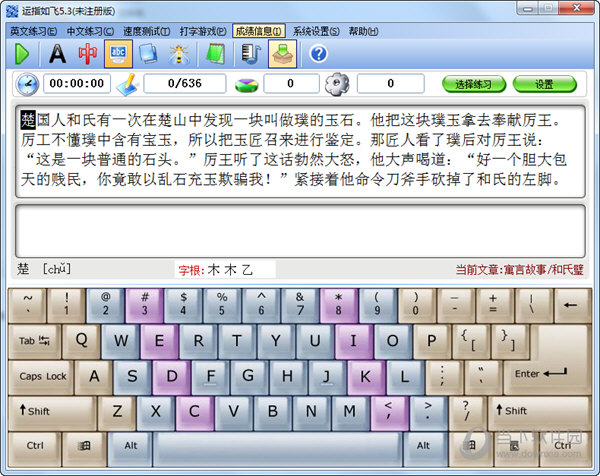Viewport: 600px width, 476px height.
Task: Click the Z key on virtual keyboard
Action: click(x=117, y=412)
